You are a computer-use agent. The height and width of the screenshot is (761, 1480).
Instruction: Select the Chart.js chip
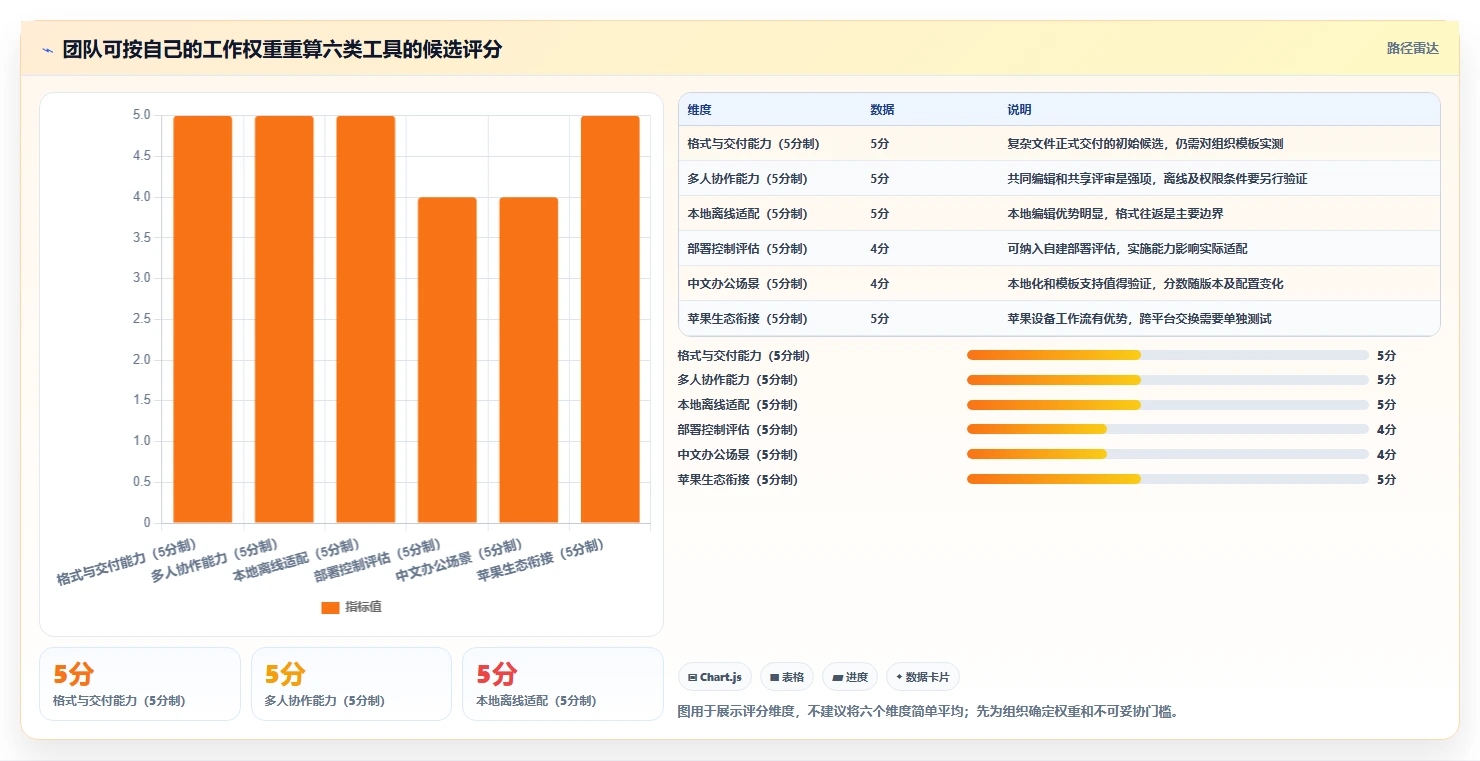click(x=715, y=677)
